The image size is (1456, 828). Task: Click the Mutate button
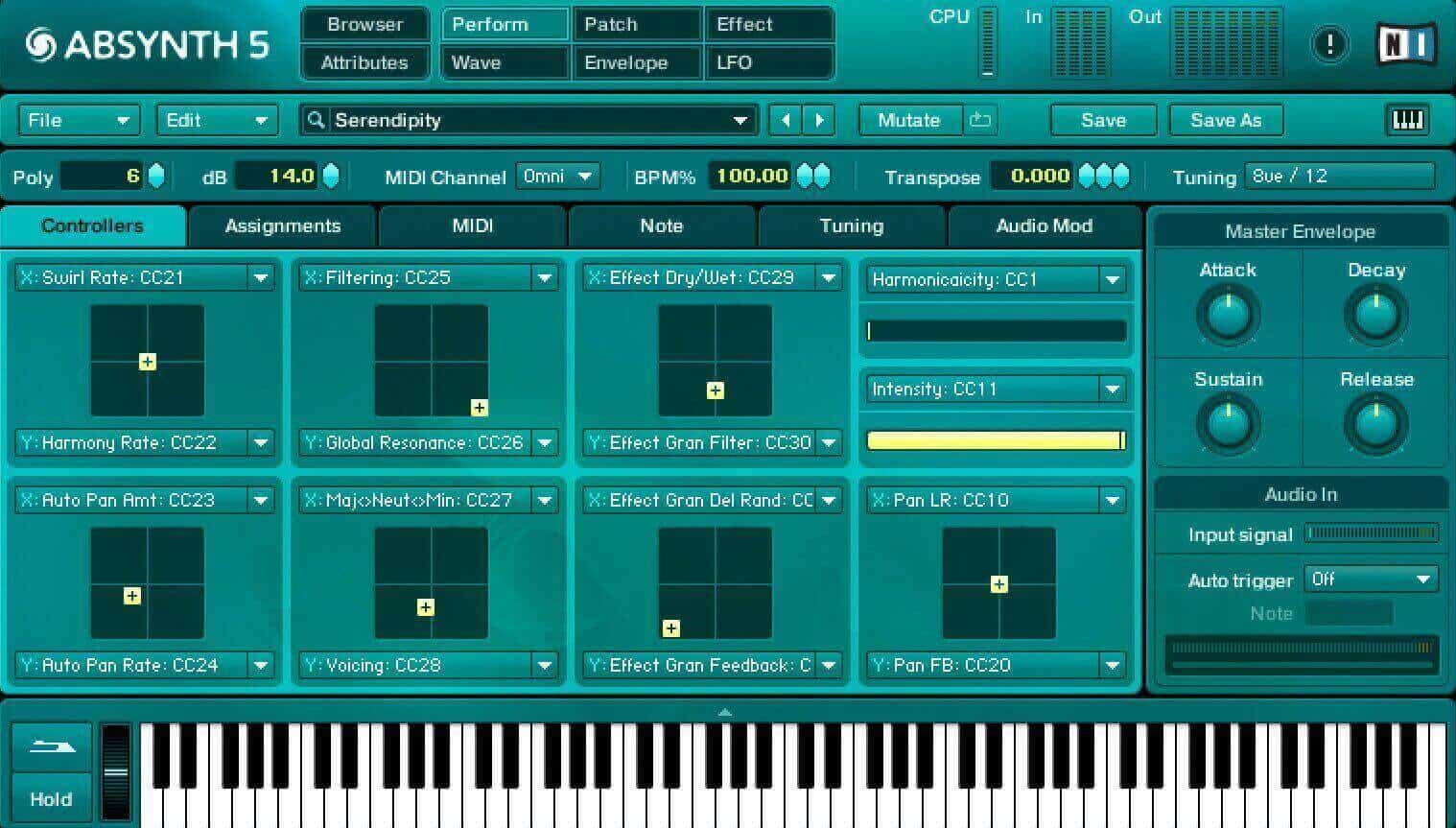[x=909, y=120]
